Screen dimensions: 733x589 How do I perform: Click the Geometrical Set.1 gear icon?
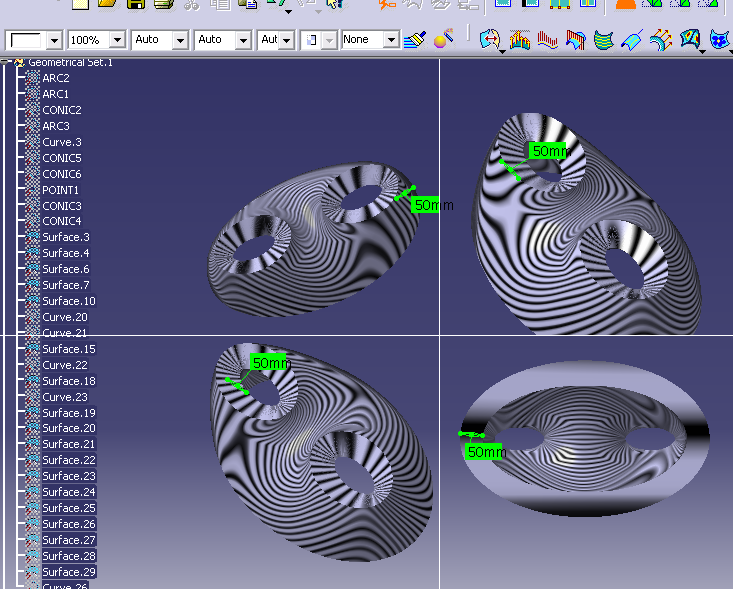19,62
